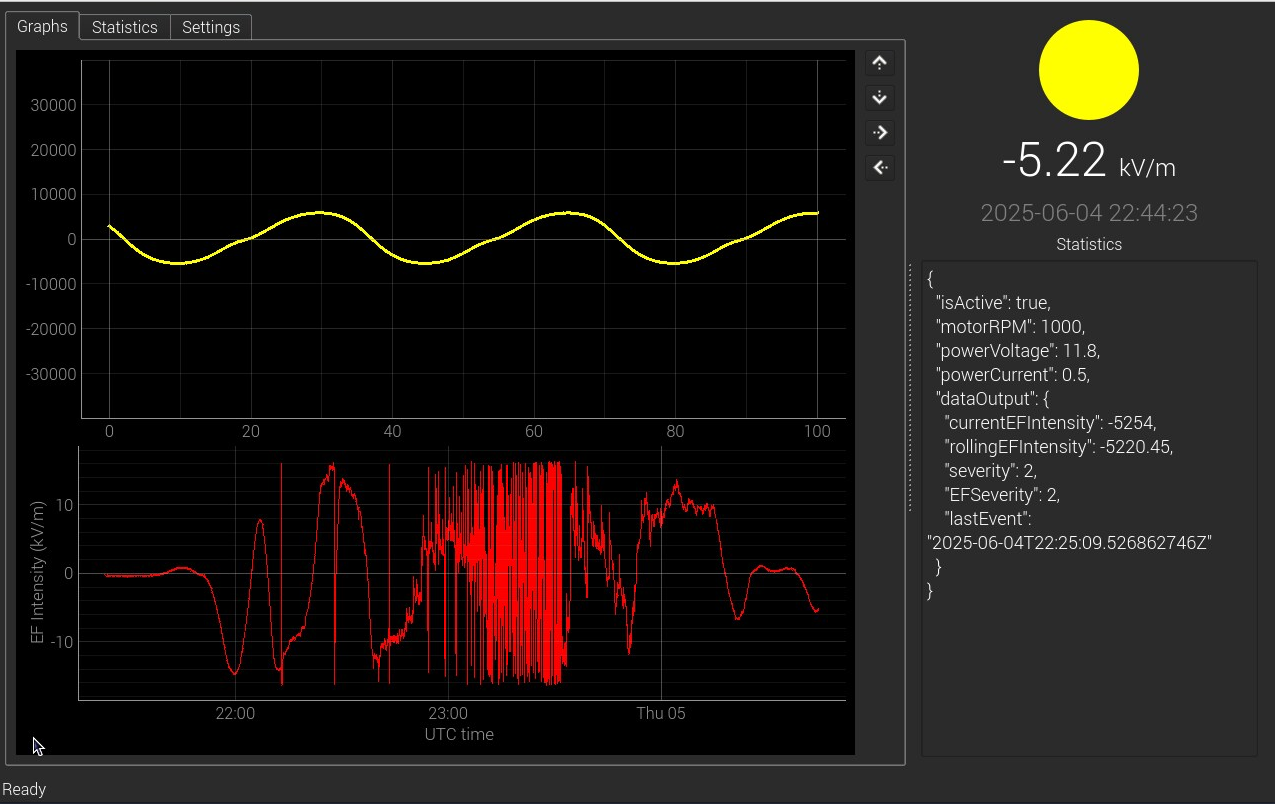Click the Statistics heading above JSON panel
1275x804 pixels.
coord(1088,244)
